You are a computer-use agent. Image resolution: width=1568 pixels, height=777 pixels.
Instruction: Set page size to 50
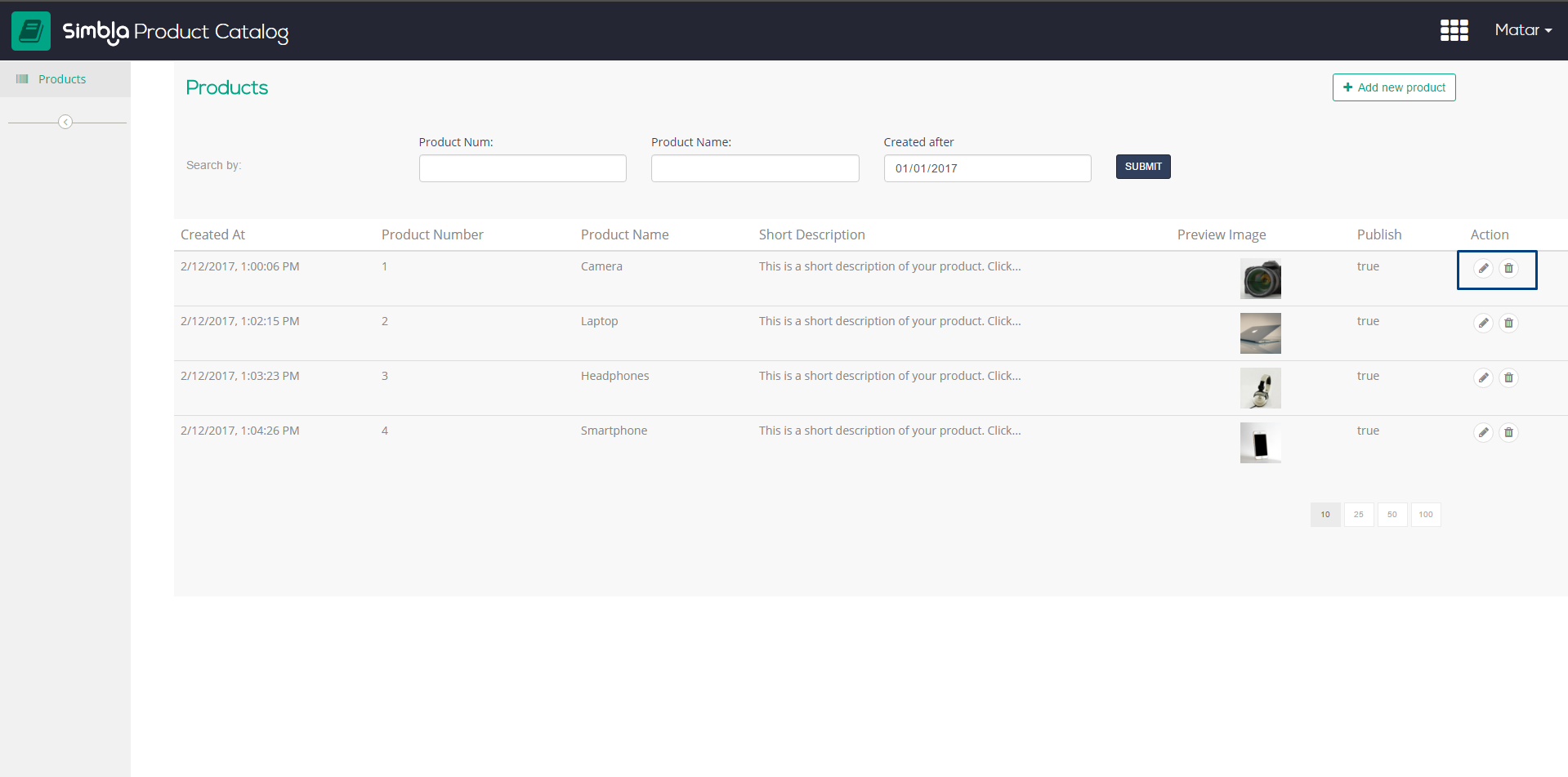[1392, 515]
